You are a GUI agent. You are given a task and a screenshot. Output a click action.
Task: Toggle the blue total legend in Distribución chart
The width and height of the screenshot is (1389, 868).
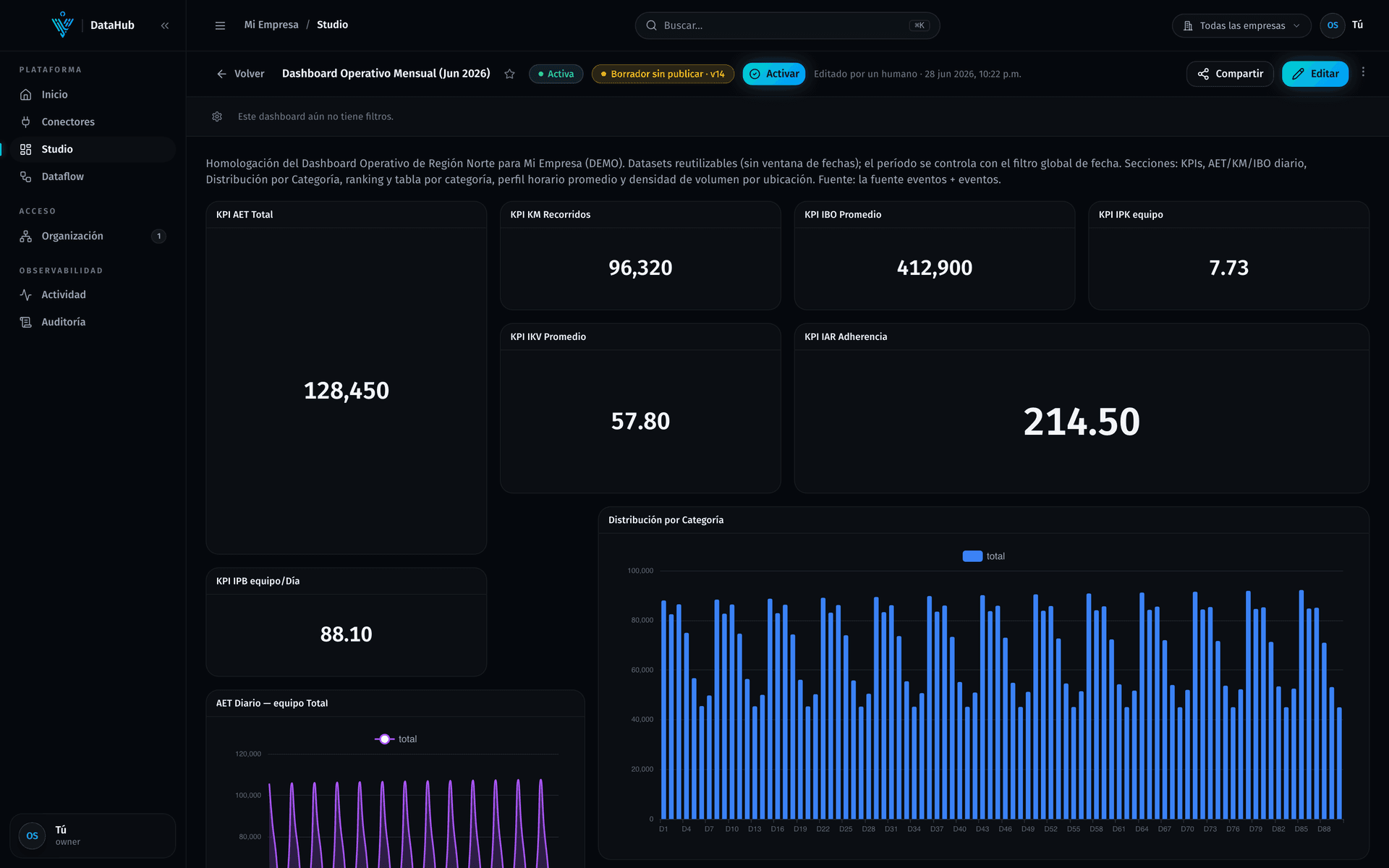tap(983, 556)
